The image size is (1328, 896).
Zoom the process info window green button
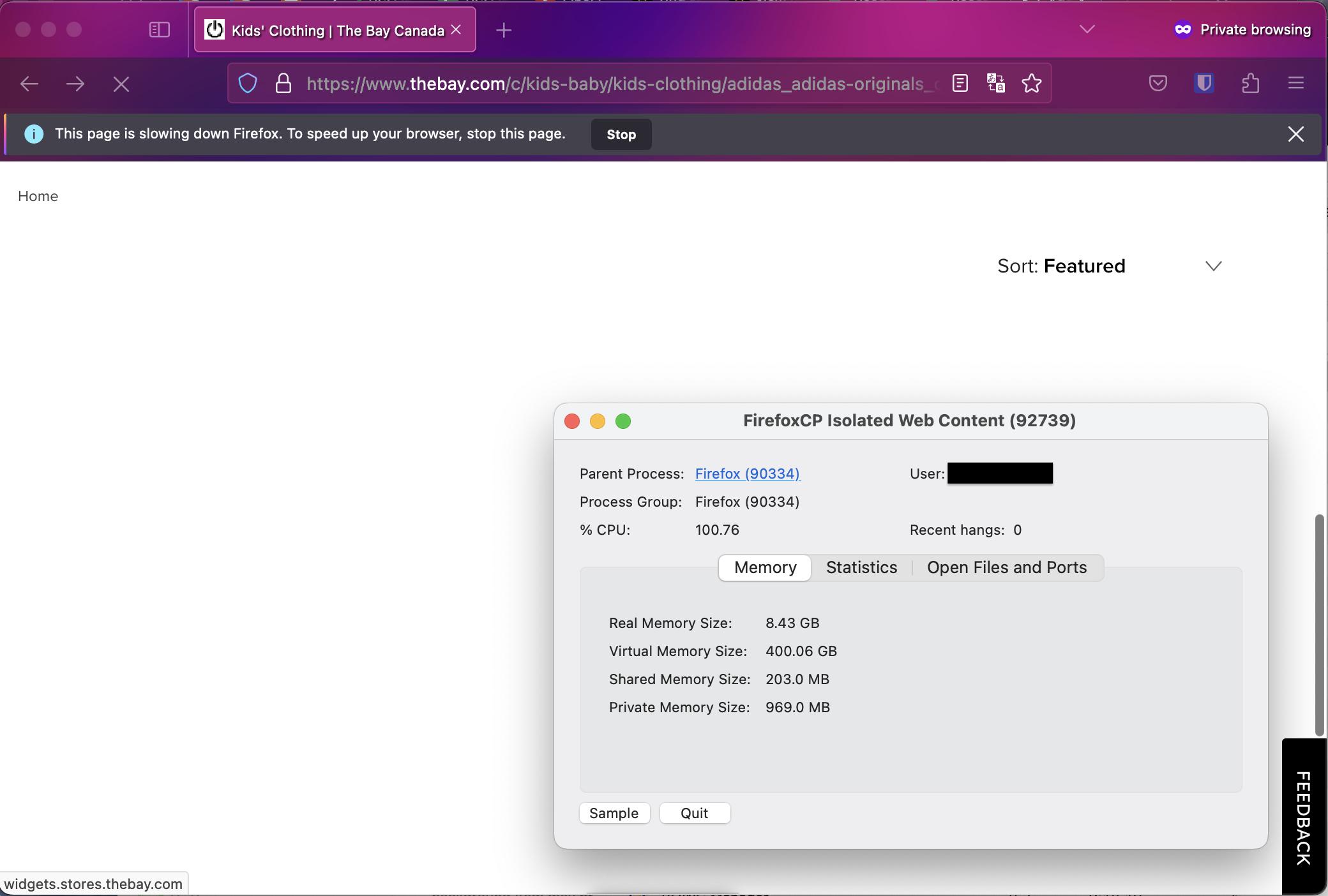[x=623, y=421]
